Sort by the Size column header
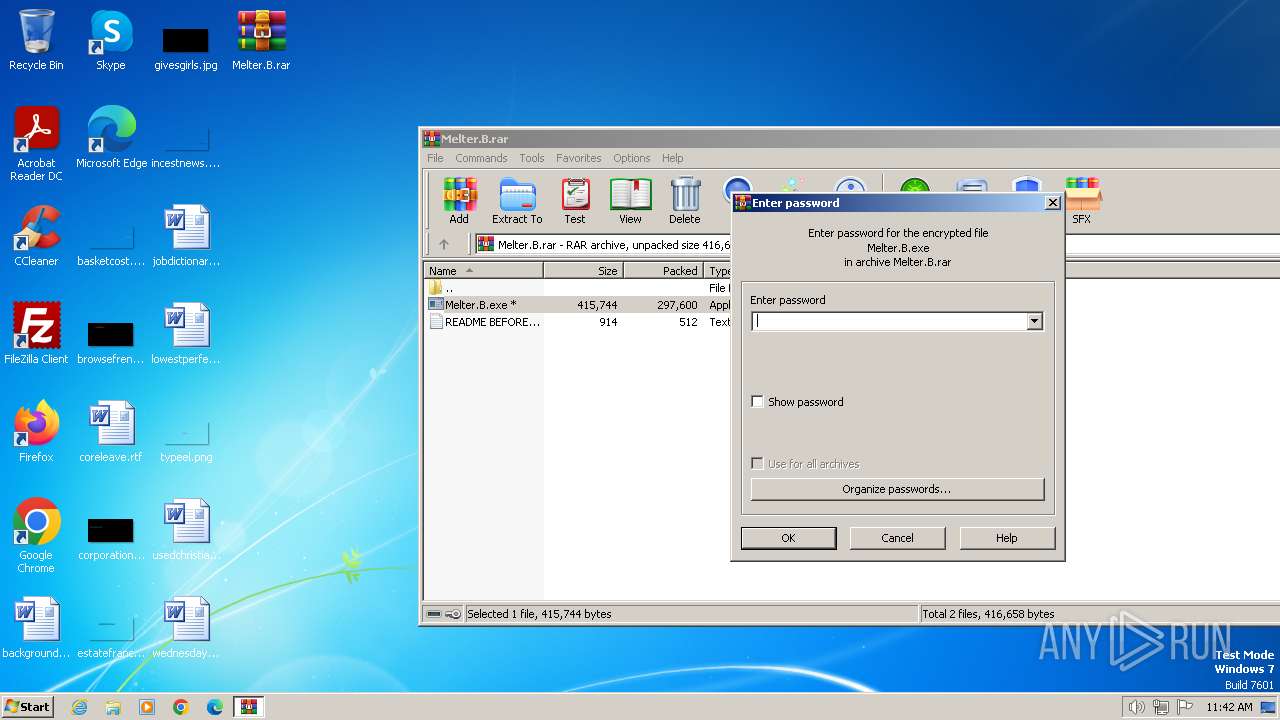1280x720 pixels. [584, 271]
